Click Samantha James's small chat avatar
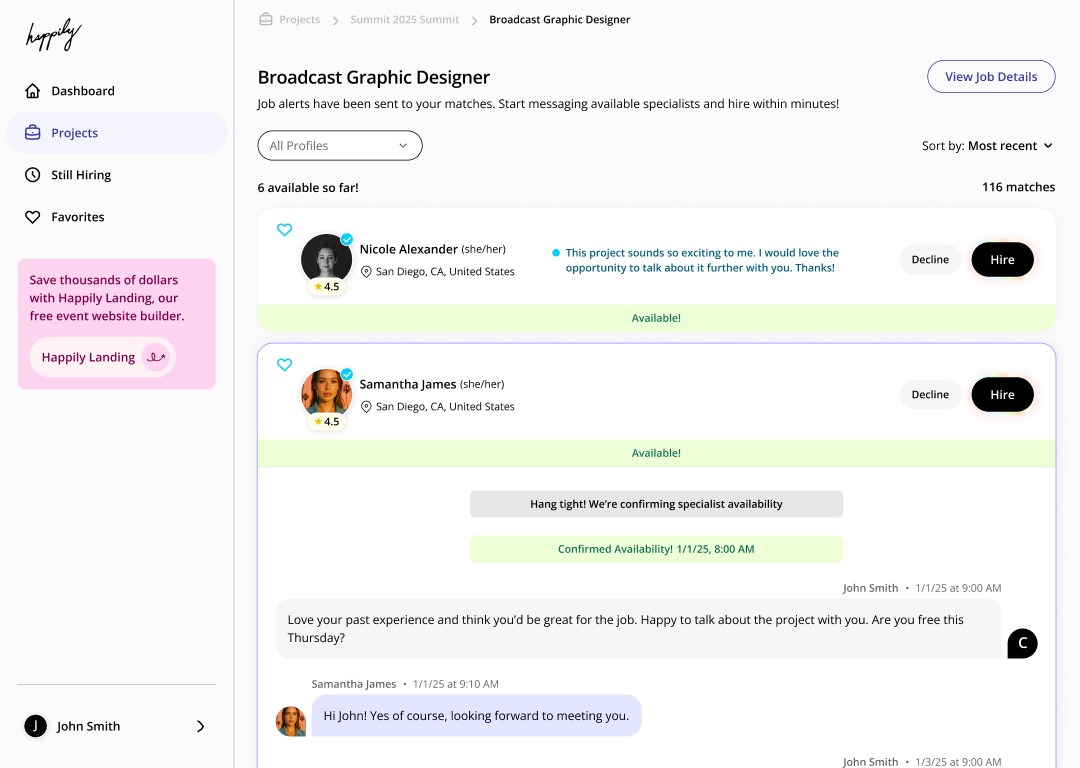Viewport: 1080px width, 768px height. click(291, 721)
